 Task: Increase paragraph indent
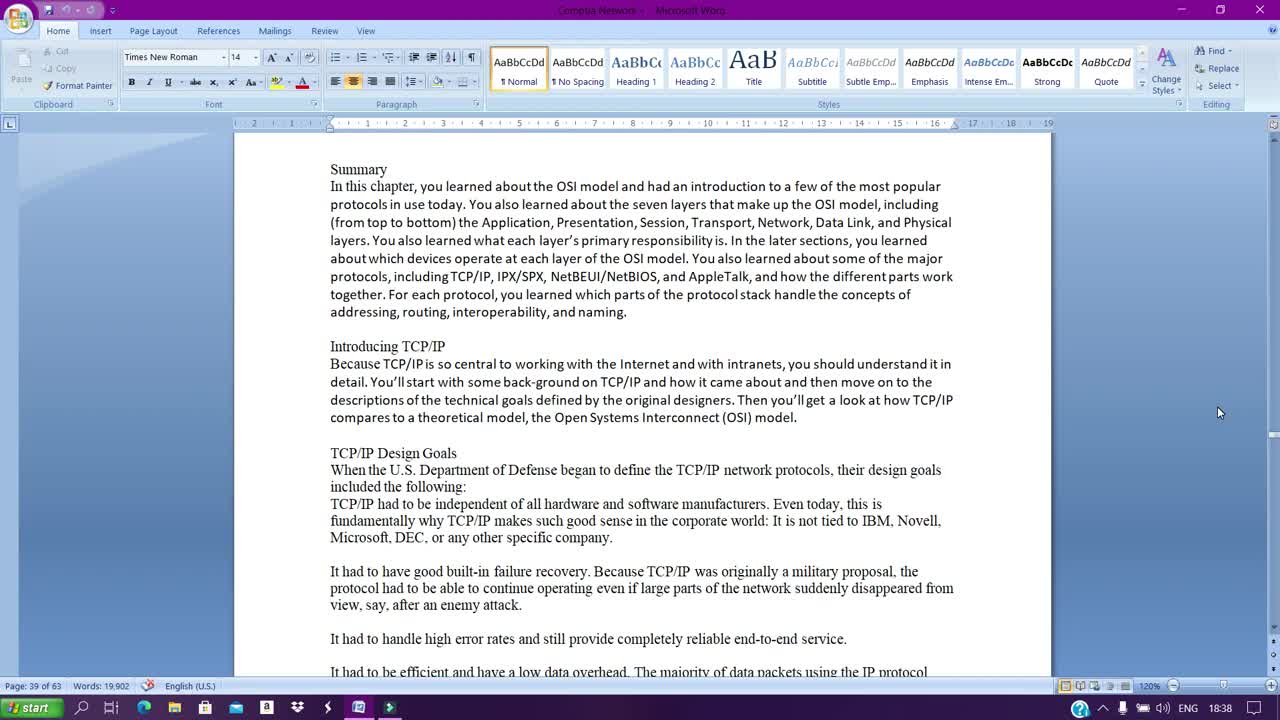(431, 57)
